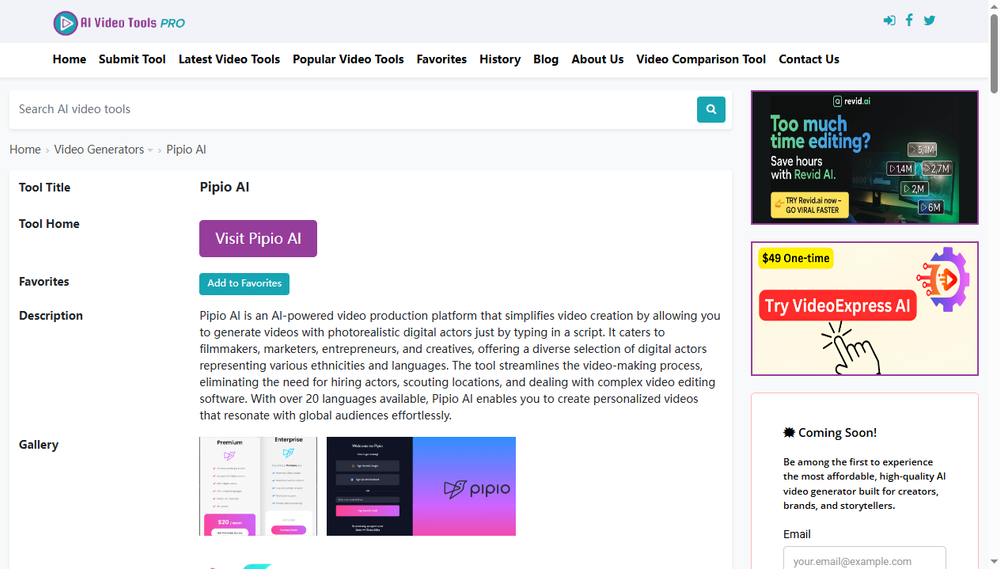Click Video Generators breadcrumb link
This screenshot has width=1000, height=569.
(x=99, y=149)
